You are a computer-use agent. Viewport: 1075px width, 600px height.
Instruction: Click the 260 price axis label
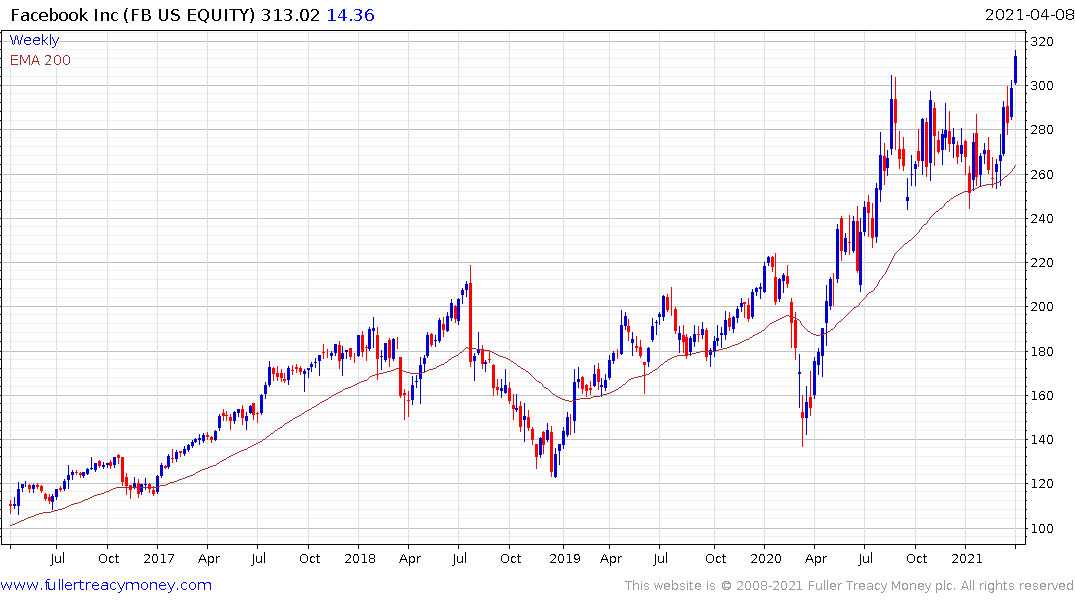coord(1042,174)
